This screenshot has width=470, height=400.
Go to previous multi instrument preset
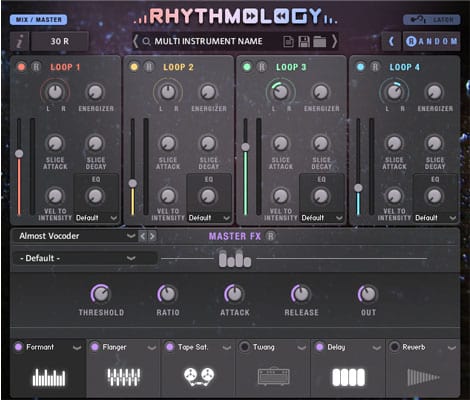coord(135,42)
